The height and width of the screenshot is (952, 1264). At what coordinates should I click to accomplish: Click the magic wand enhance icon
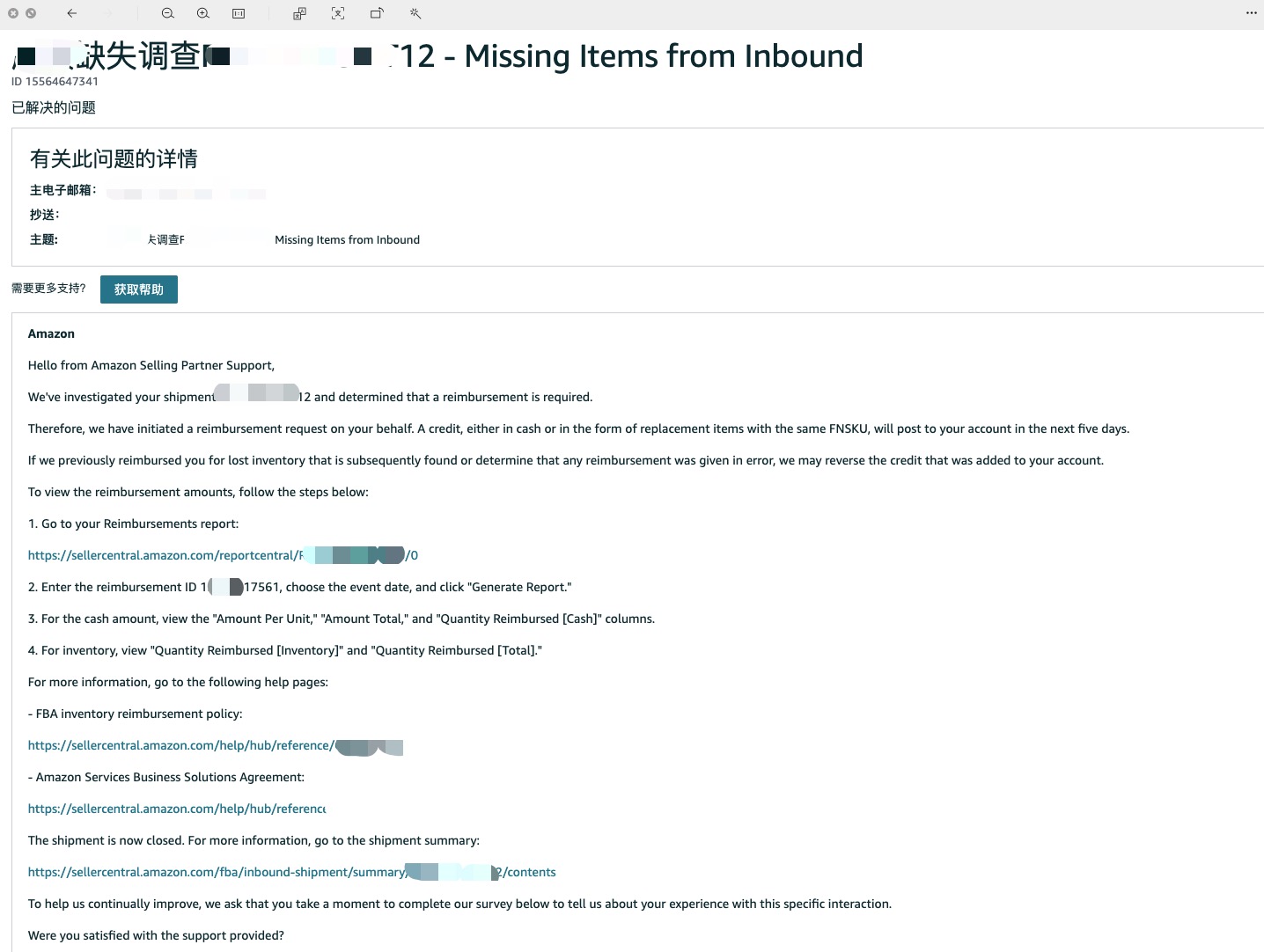[x=415, y=13]
